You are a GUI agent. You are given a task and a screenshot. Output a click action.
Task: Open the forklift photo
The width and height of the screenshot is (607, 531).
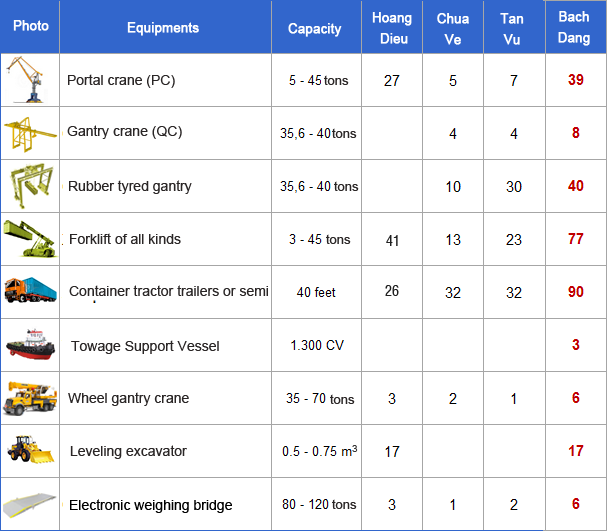point(29,239)
